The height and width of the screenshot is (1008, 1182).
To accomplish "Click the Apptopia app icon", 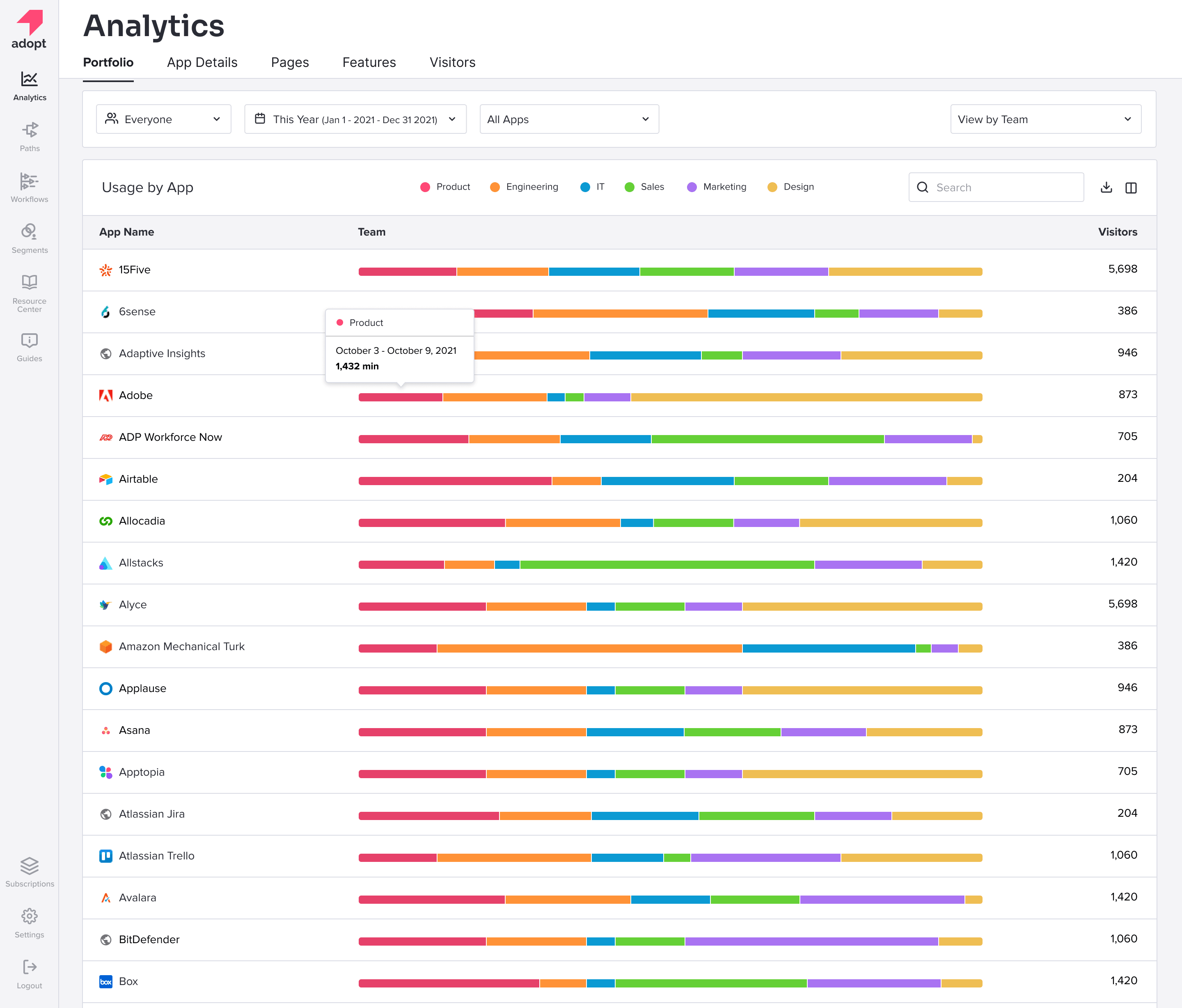I will 105,772.
